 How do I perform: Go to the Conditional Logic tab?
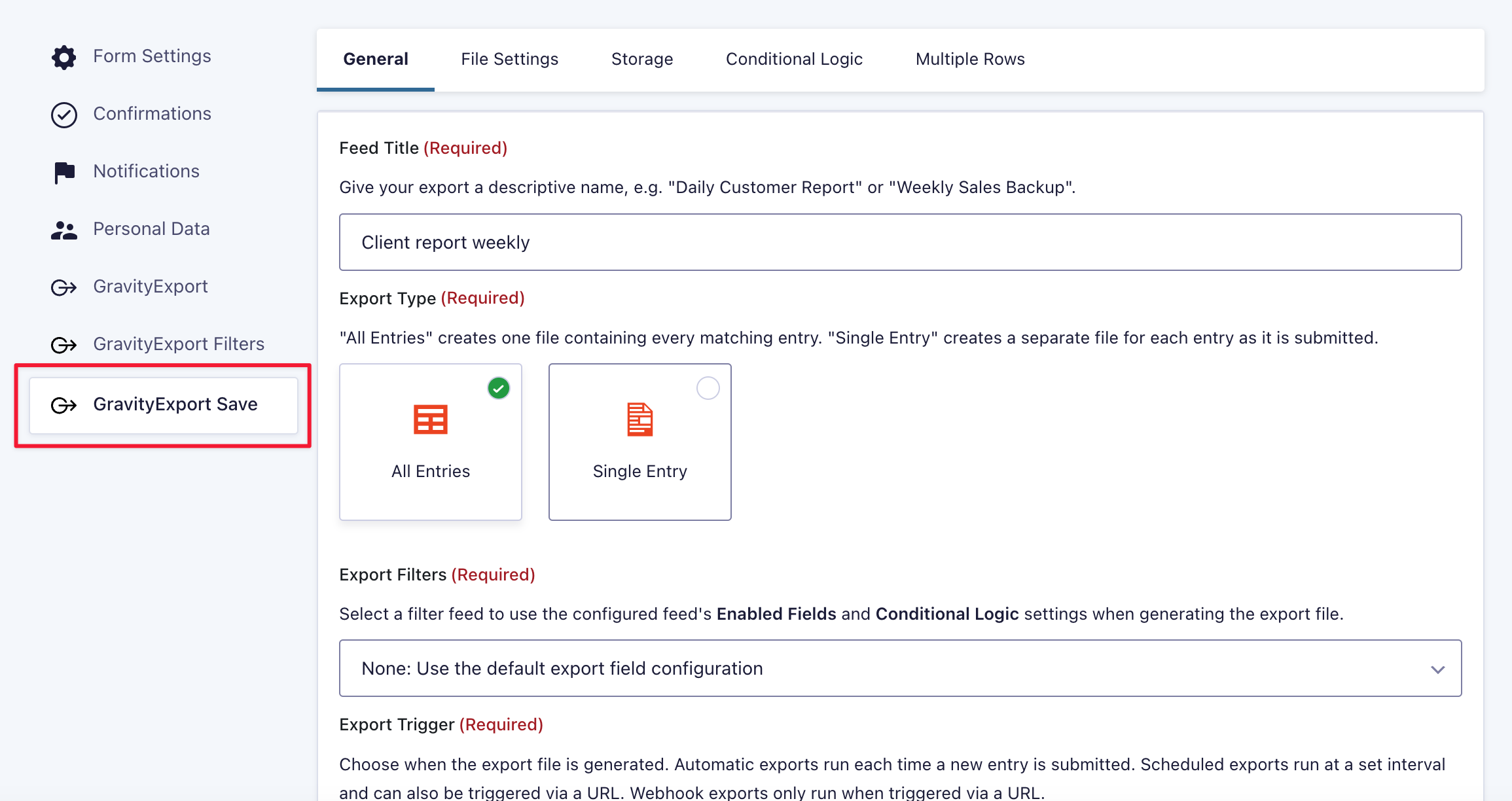(x=794, y=59)
